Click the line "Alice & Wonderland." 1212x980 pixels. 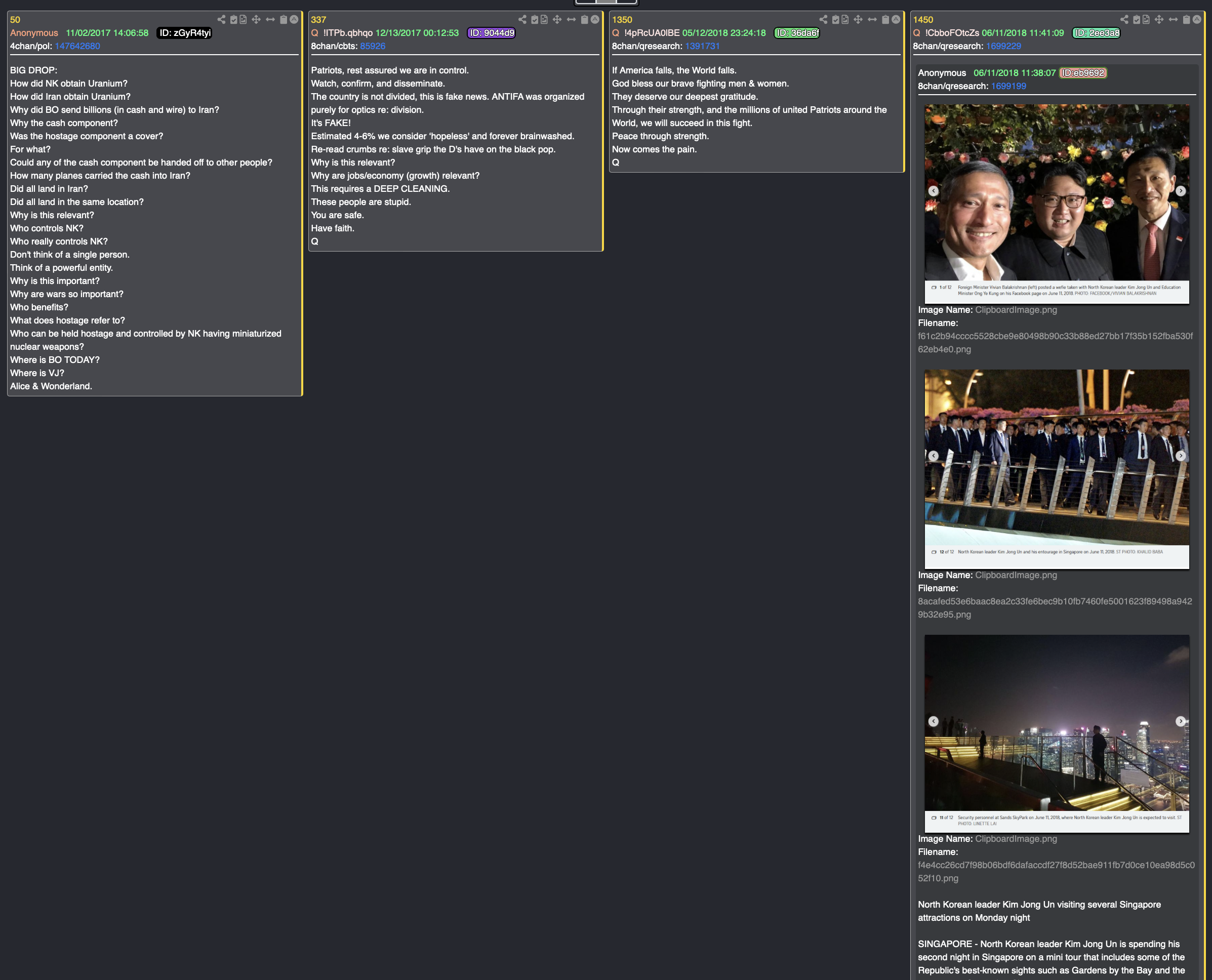[51, 386]
